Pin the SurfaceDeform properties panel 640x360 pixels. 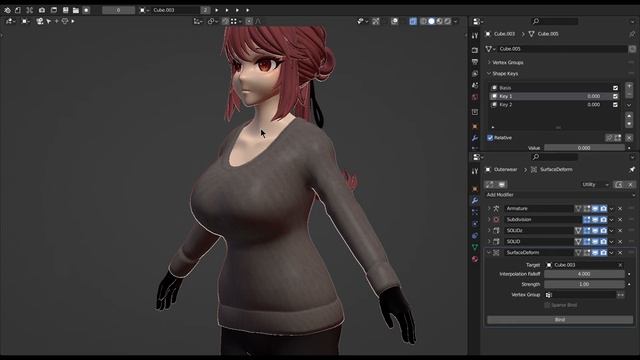632,169
